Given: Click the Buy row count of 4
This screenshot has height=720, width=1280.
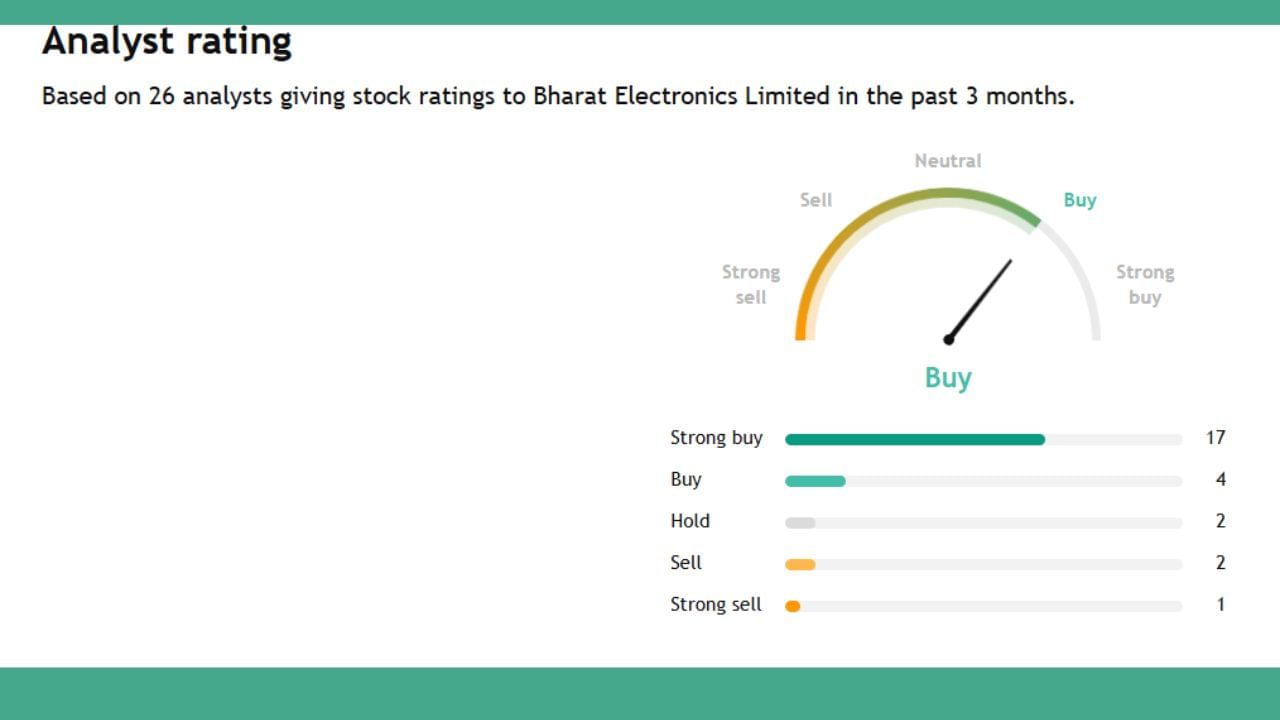Looking at the screenshot, I should click(1220, 480).
